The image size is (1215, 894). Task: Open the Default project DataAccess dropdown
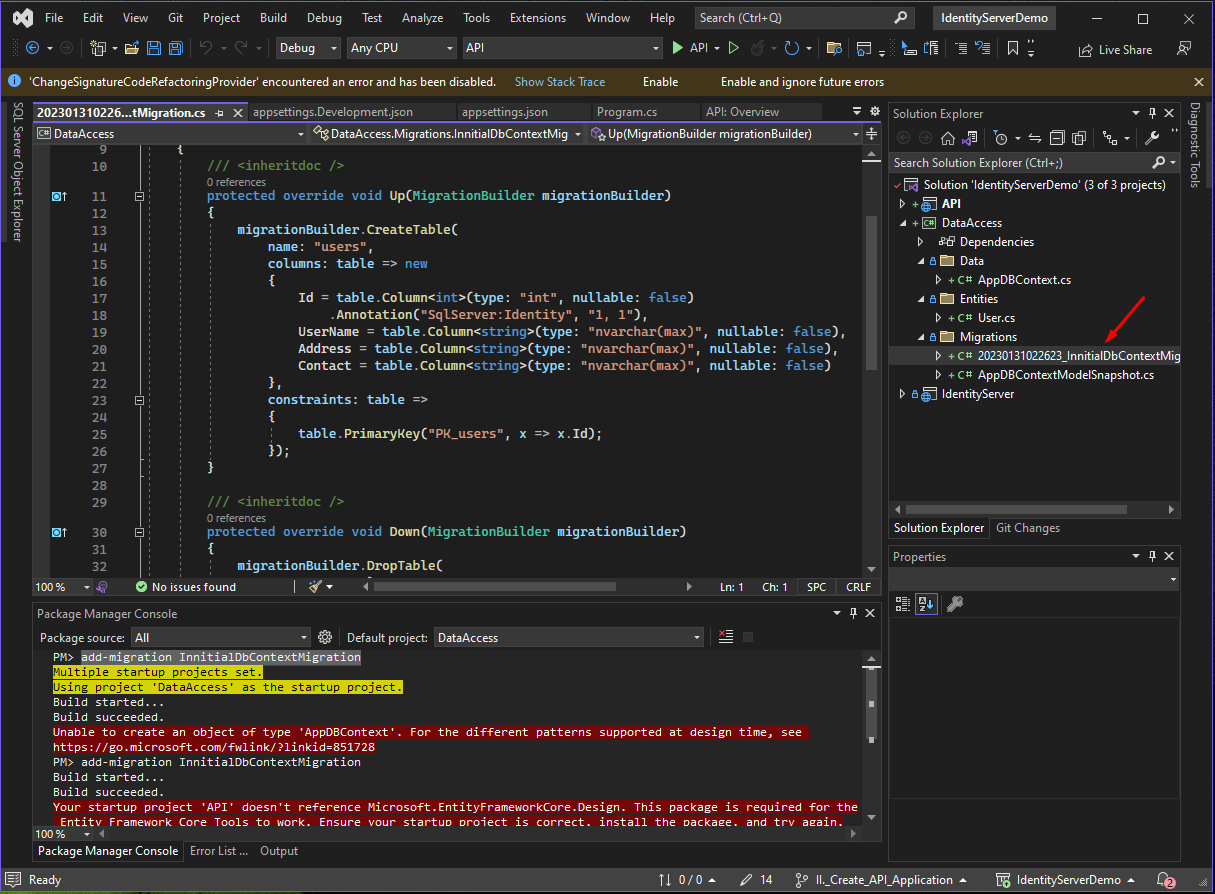[x=569, y=637]
